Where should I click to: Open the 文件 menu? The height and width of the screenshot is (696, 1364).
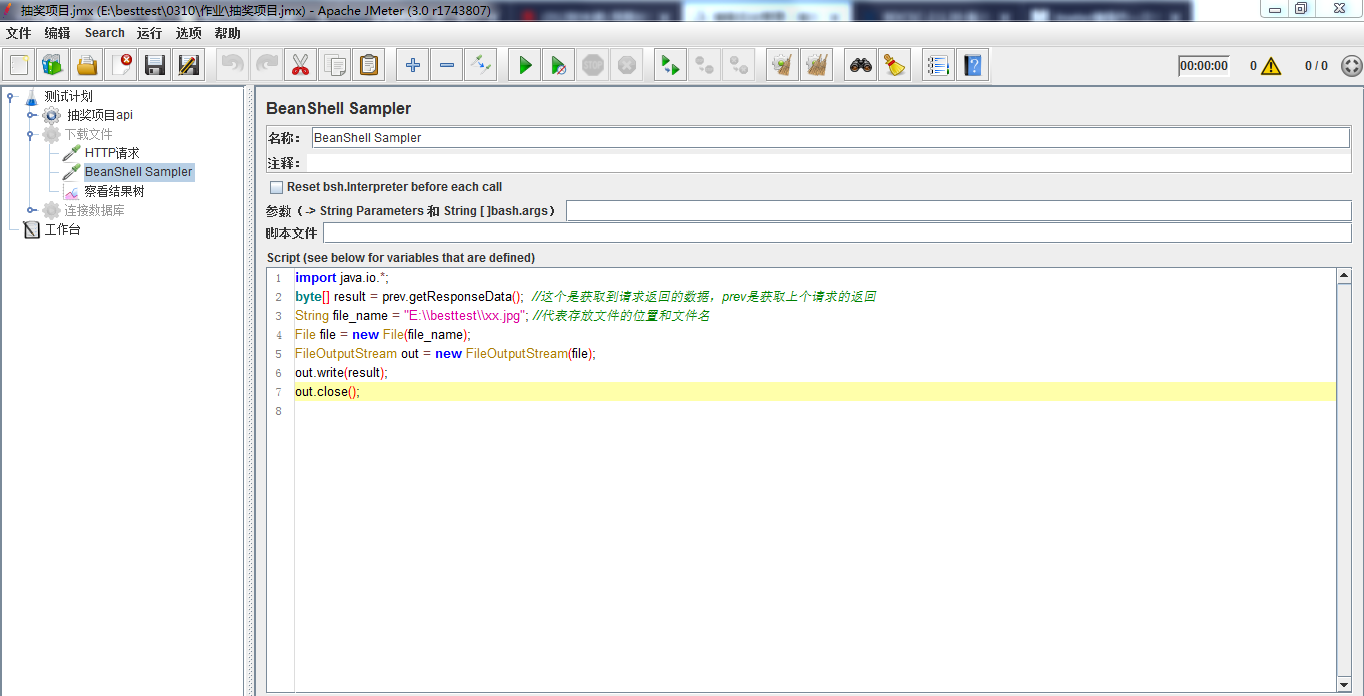18,33
